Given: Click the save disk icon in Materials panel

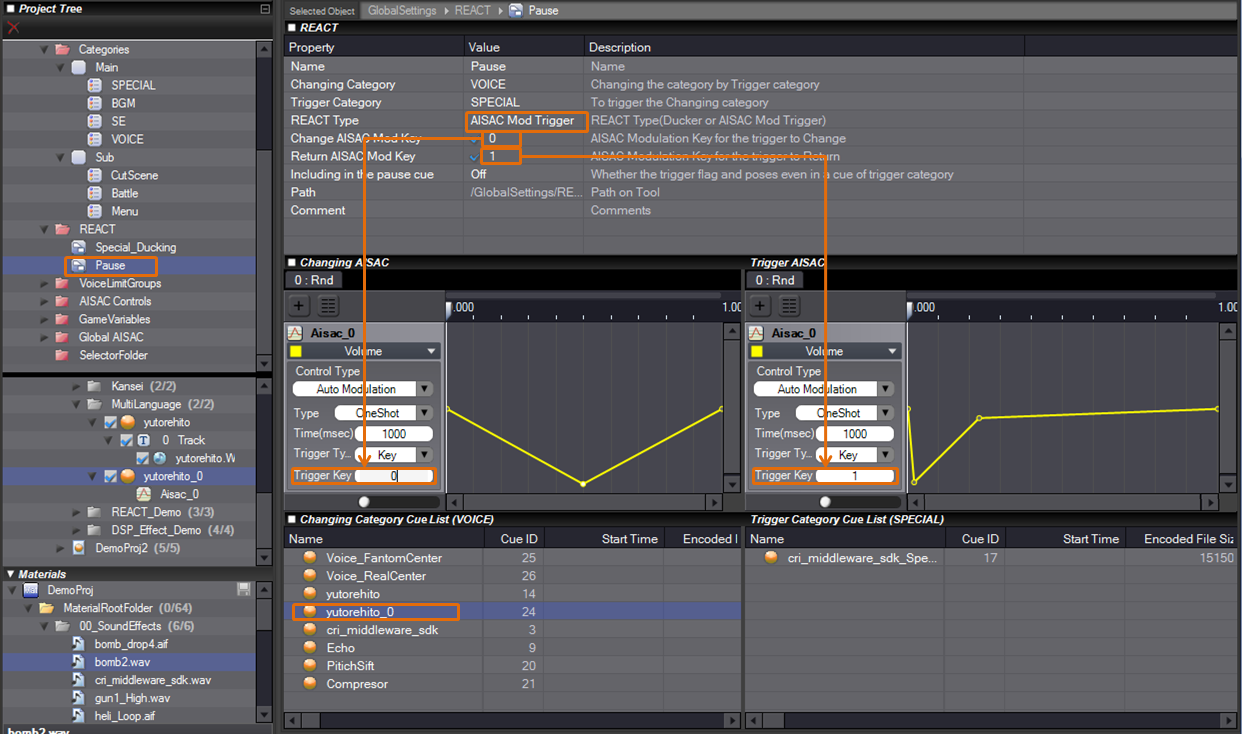Looking at the screenshot, I should [244, 590].
